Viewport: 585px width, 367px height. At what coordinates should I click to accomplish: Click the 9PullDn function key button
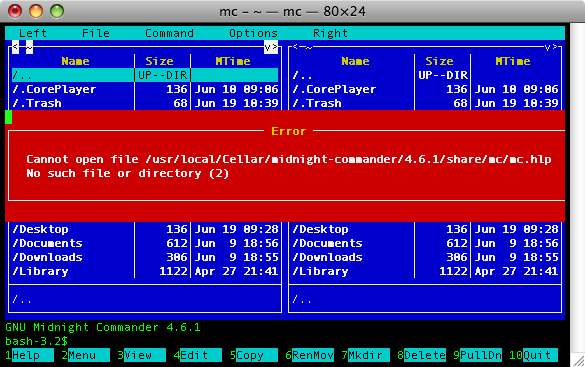point(478,355)
